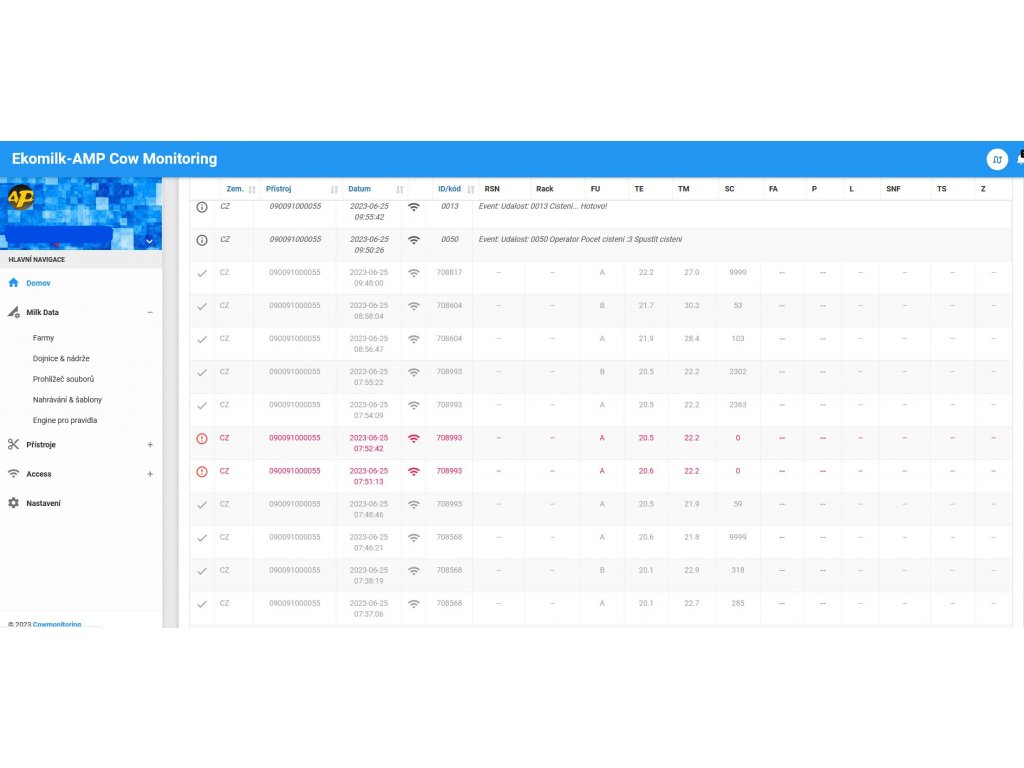
Task: Click the 4P logo in the sidebar
Action: coord(20,198)
